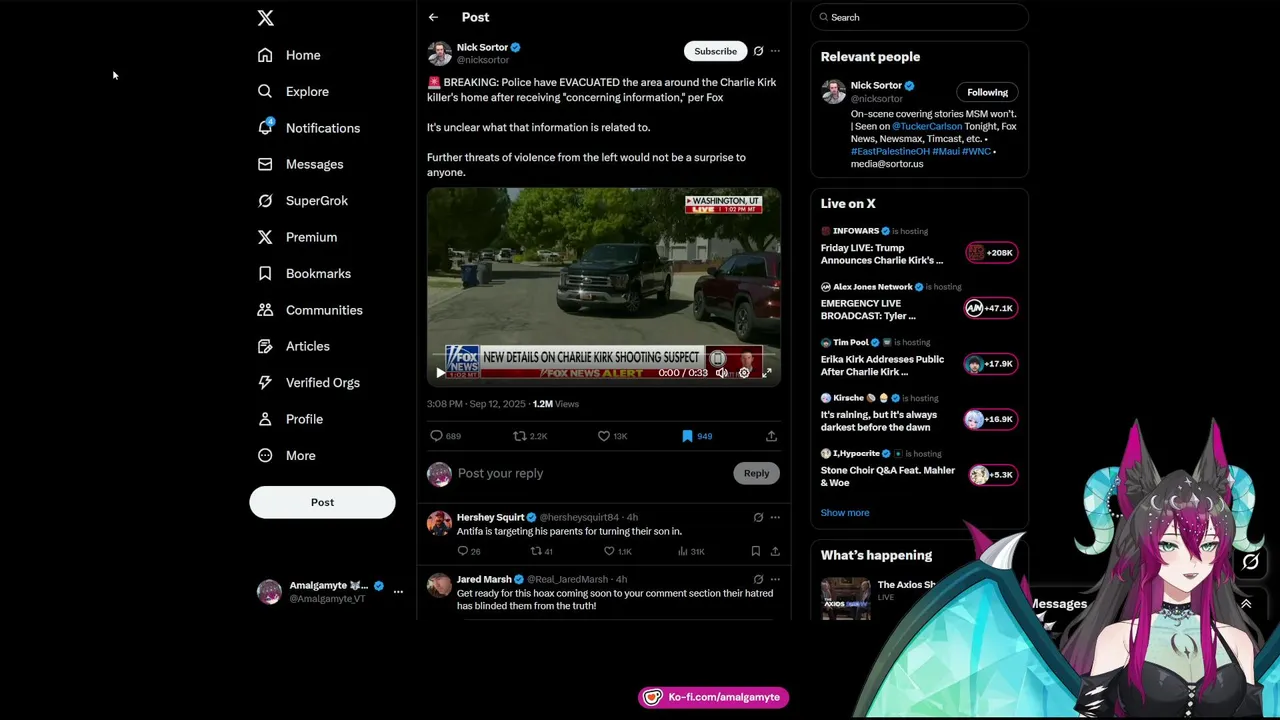
Task: Open account menu dots beside Amalgamyte
Action: click(x=398, y=592)
